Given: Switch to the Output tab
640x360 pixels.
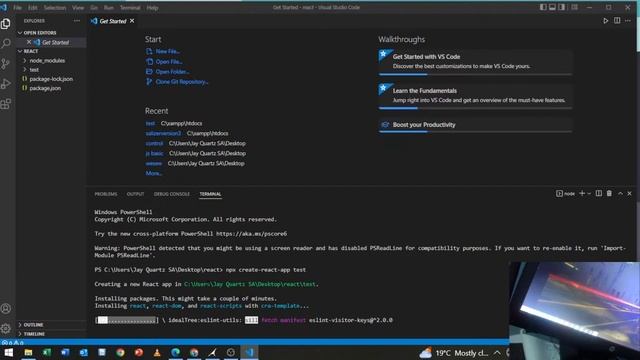Looking at the screenshot, I should click(x=135, y=194).
